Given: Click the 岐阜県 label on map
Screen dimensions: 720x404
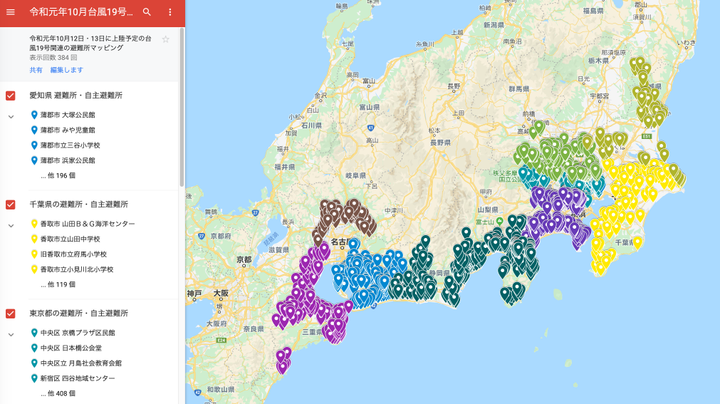Looking at the screenshot, I should tap(355, 175).
